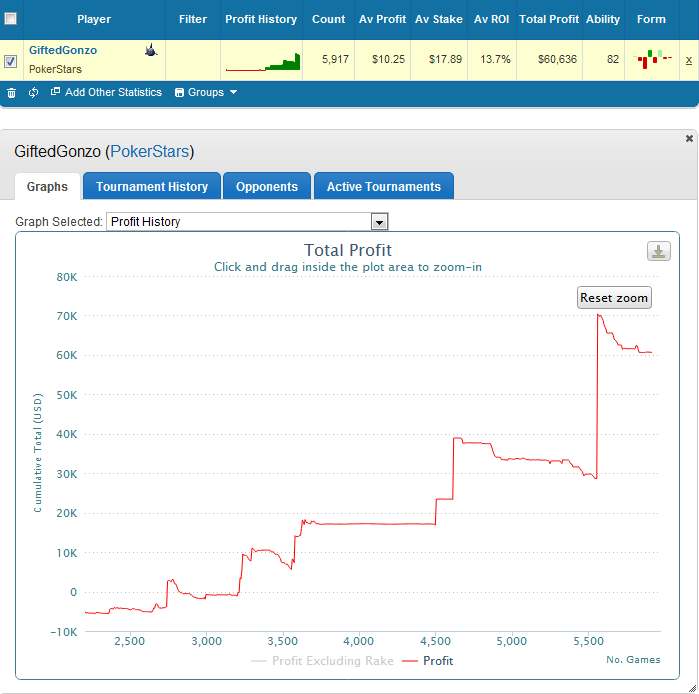Open GiftedGonzo player link
The height and width of the screenshot is (694, 699).
click(63, 50)
